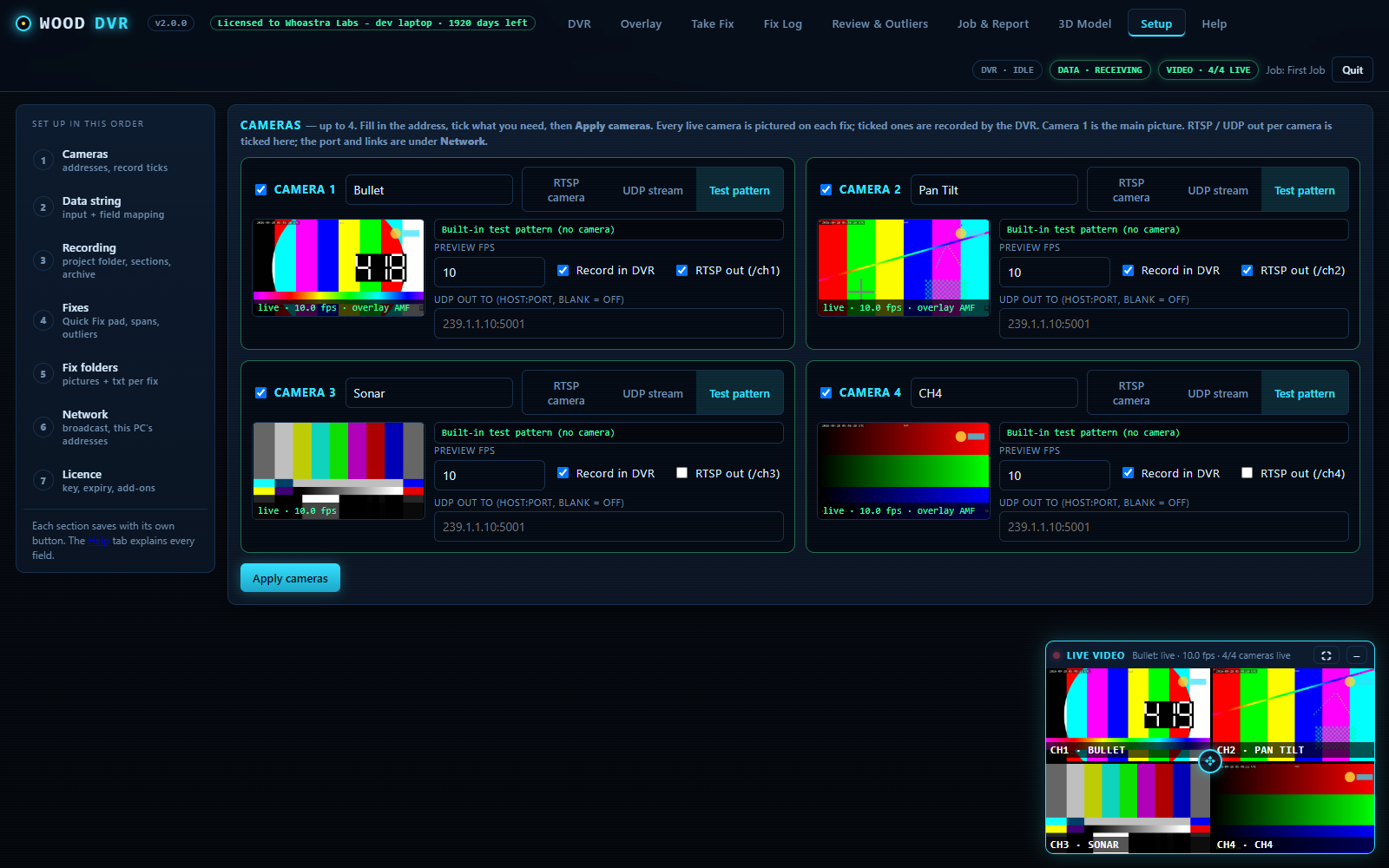Click step 4 circle for Fixes
Image resolution: width=1389 pixels, height=868 pixels.
[x=43, y=320]
